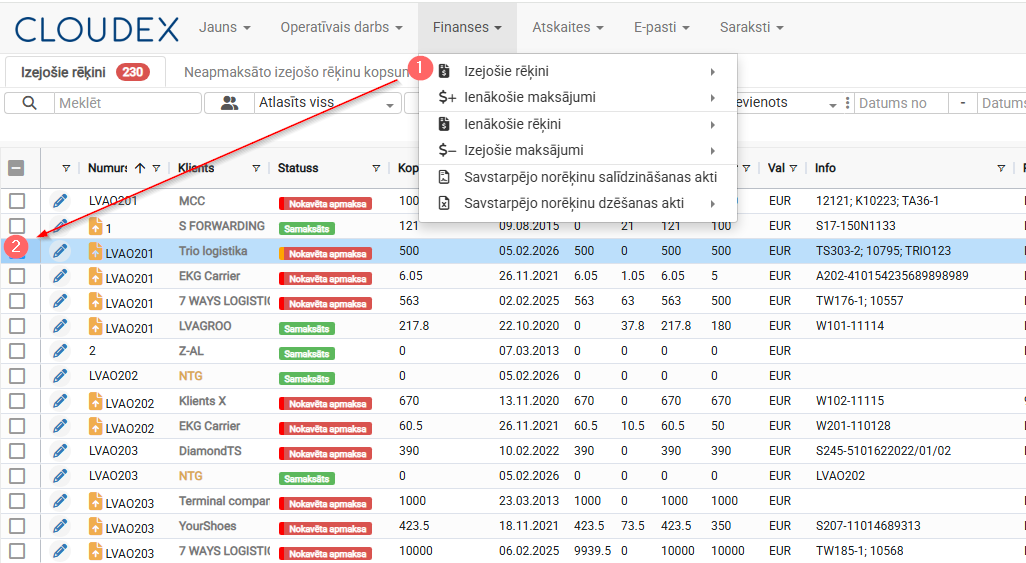Open Savstarpējo norēķinu salīdzināšanas akti

pos(590,177)
